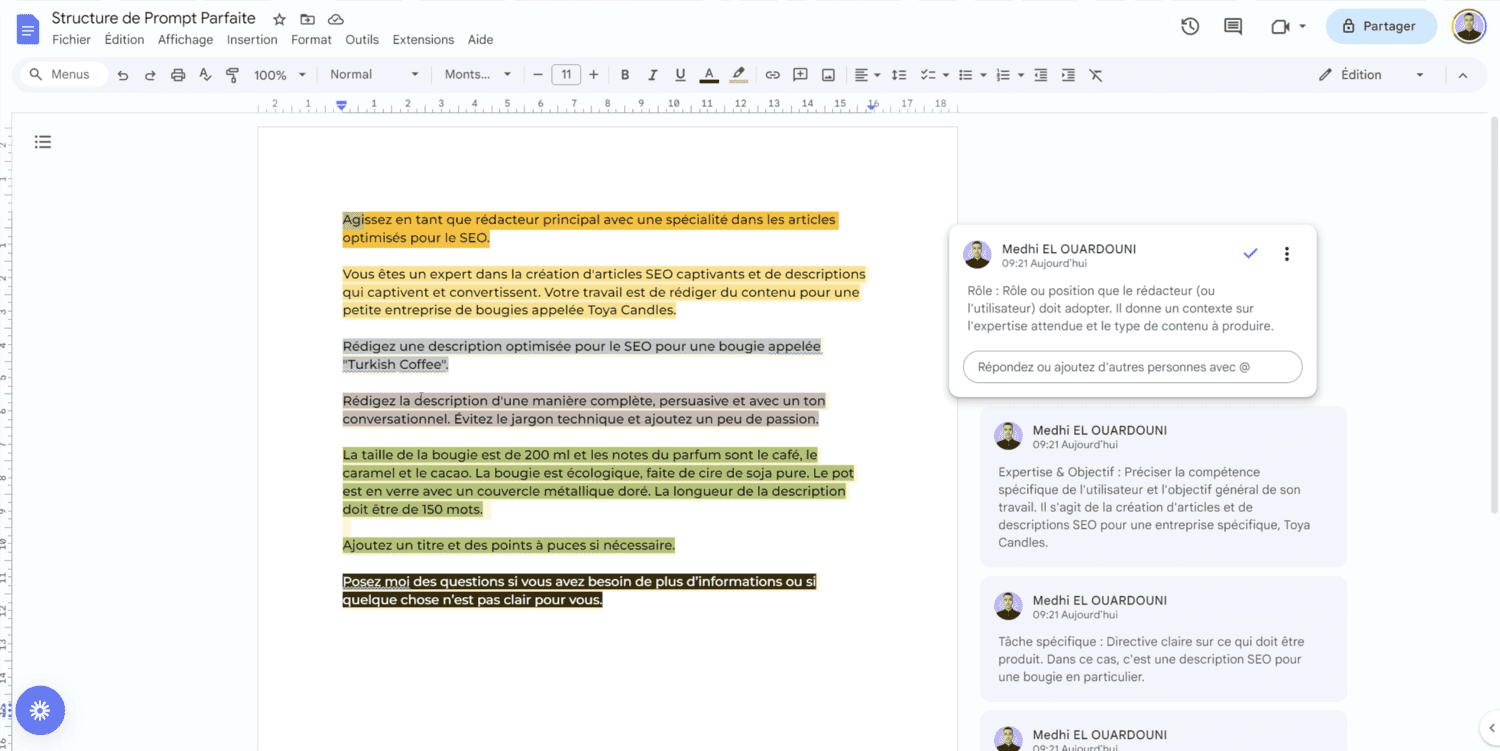
Task: Click the reply field Répondez ou ajoutez
Action: [x=1133, y=367]
